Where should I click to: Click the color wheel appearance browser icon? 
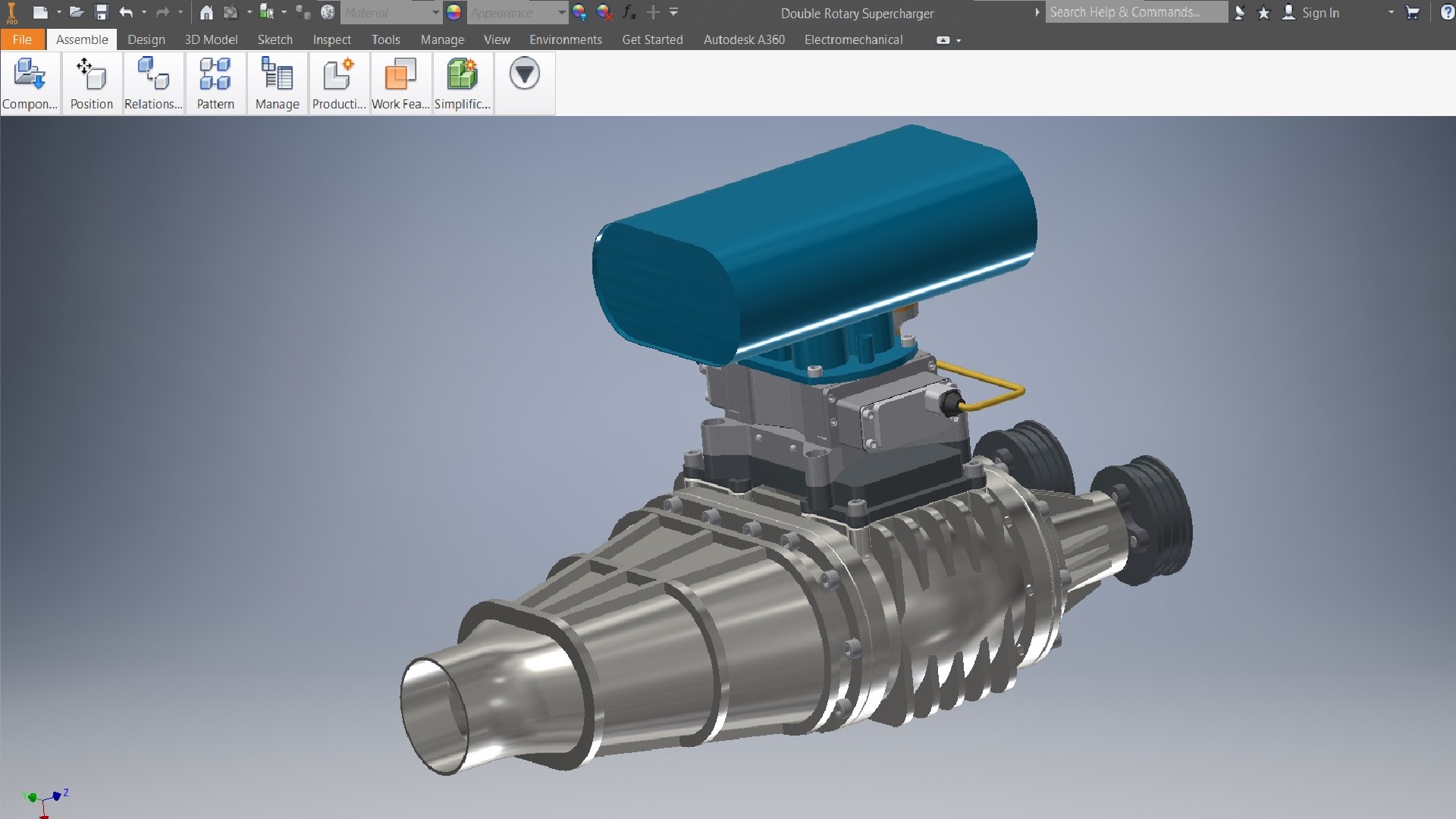click(x=453, y=12)
